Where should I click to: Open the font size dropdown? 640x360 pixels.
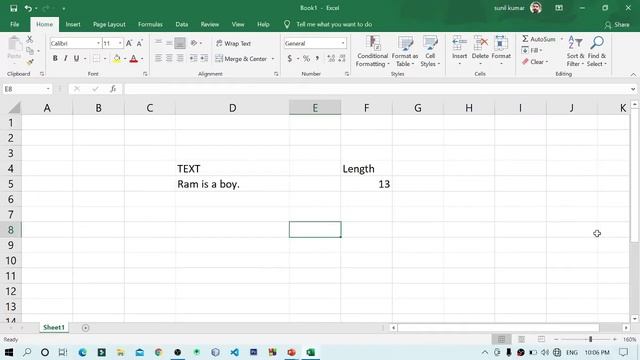click(120, 43)
